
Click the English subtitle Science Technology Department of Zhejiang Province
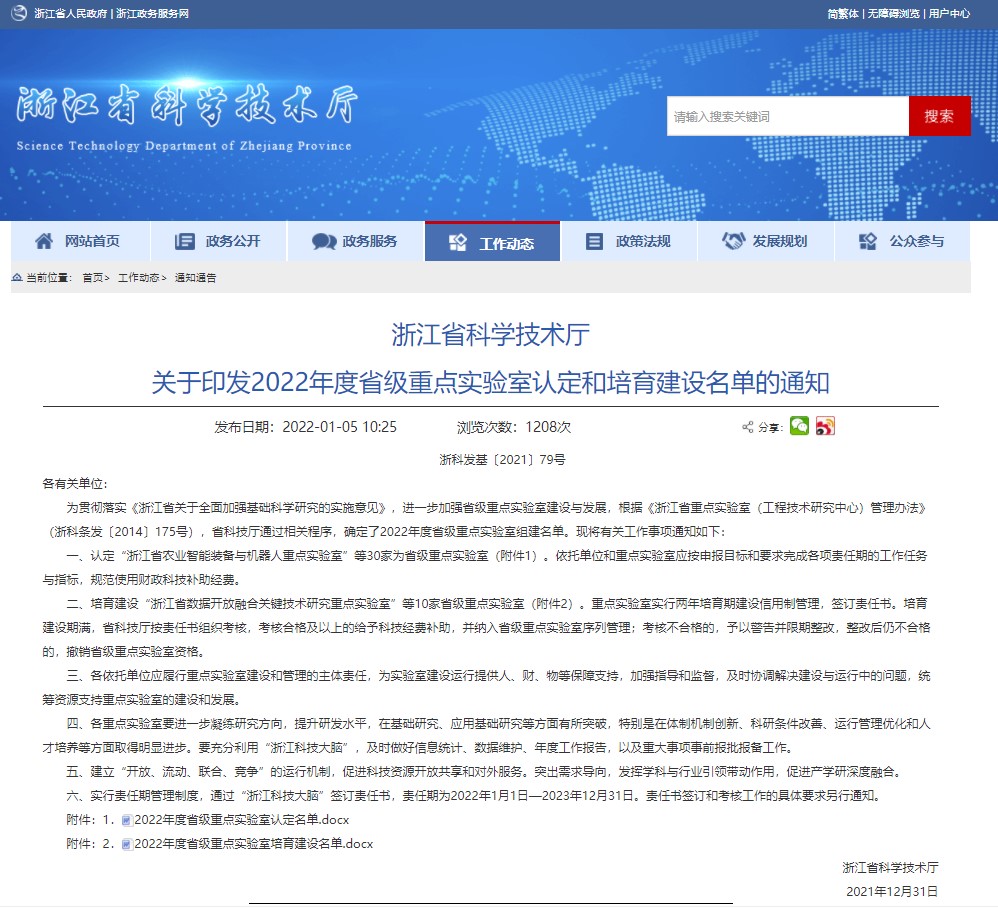click(x=184, y=146)
